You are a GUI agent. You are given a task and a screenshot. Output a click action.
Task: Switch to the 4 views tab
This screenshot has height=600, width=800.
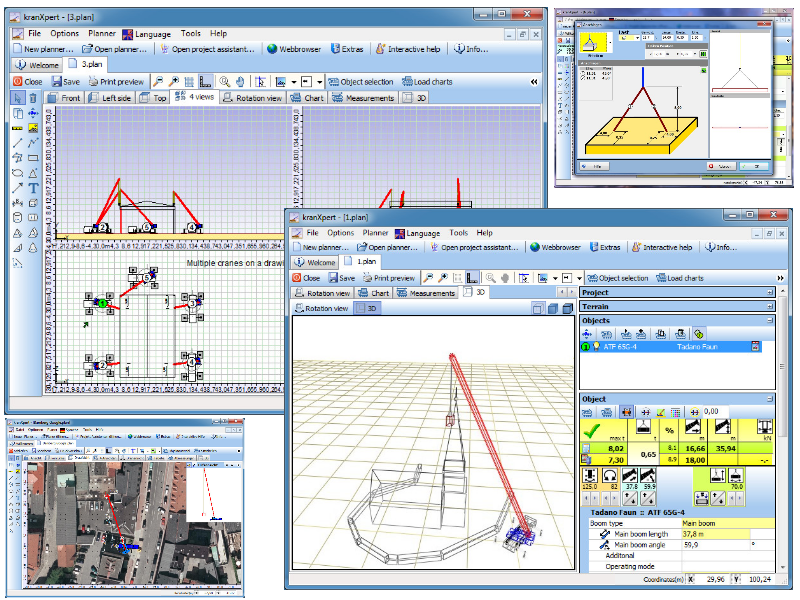pos(194,98)
